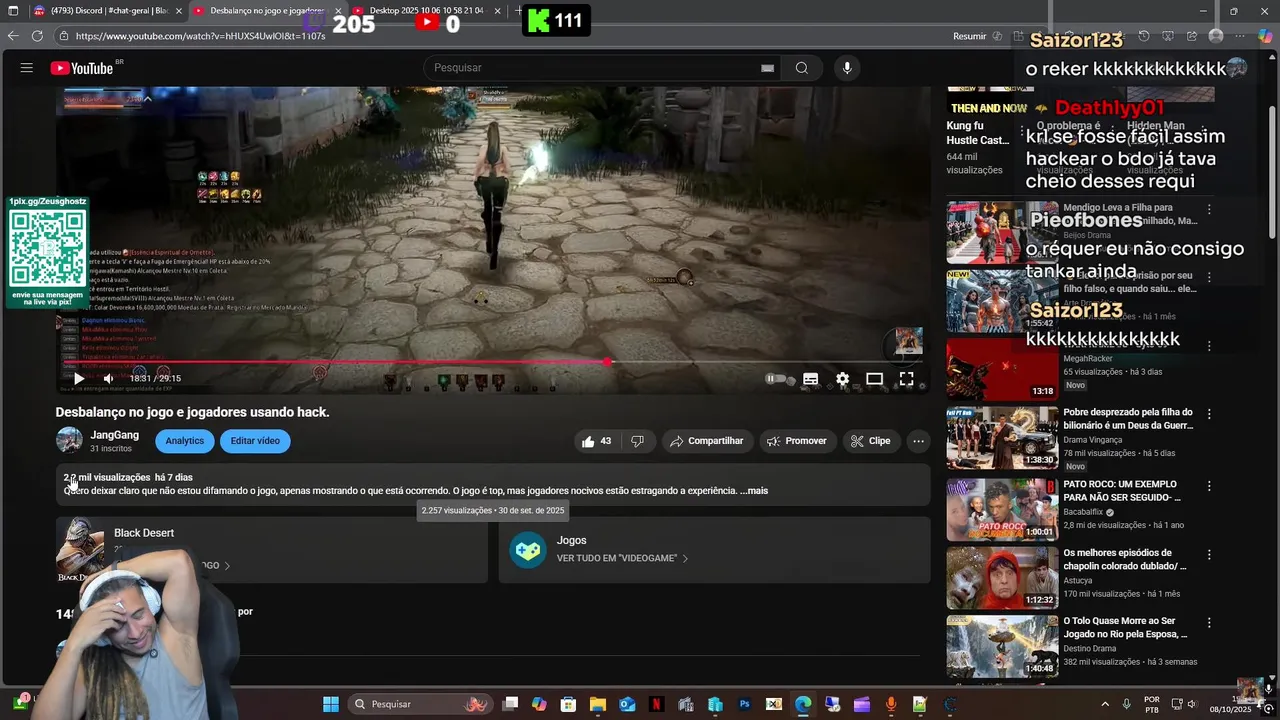The height and width of the screenshot is (720, 1280).
Task: Click VER TUDO EM "VIDEOGAME" link
Action: [x=622, y=558]
